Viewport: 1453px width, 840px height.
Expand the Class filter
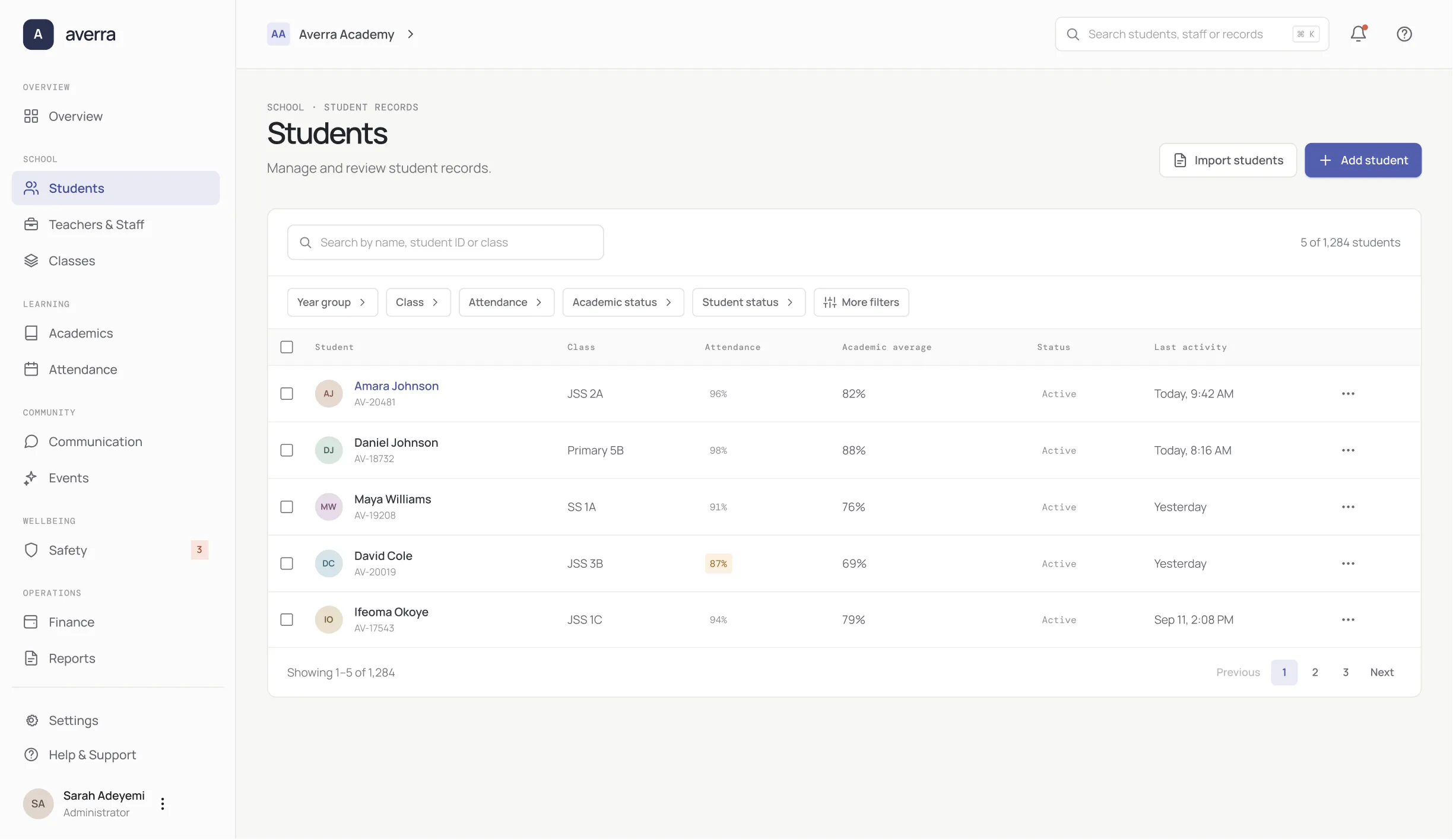(x=418, y=303)
